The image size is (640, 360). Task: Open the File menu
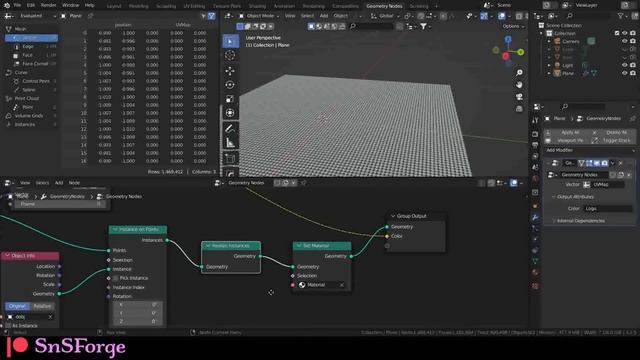pos(17,5)
